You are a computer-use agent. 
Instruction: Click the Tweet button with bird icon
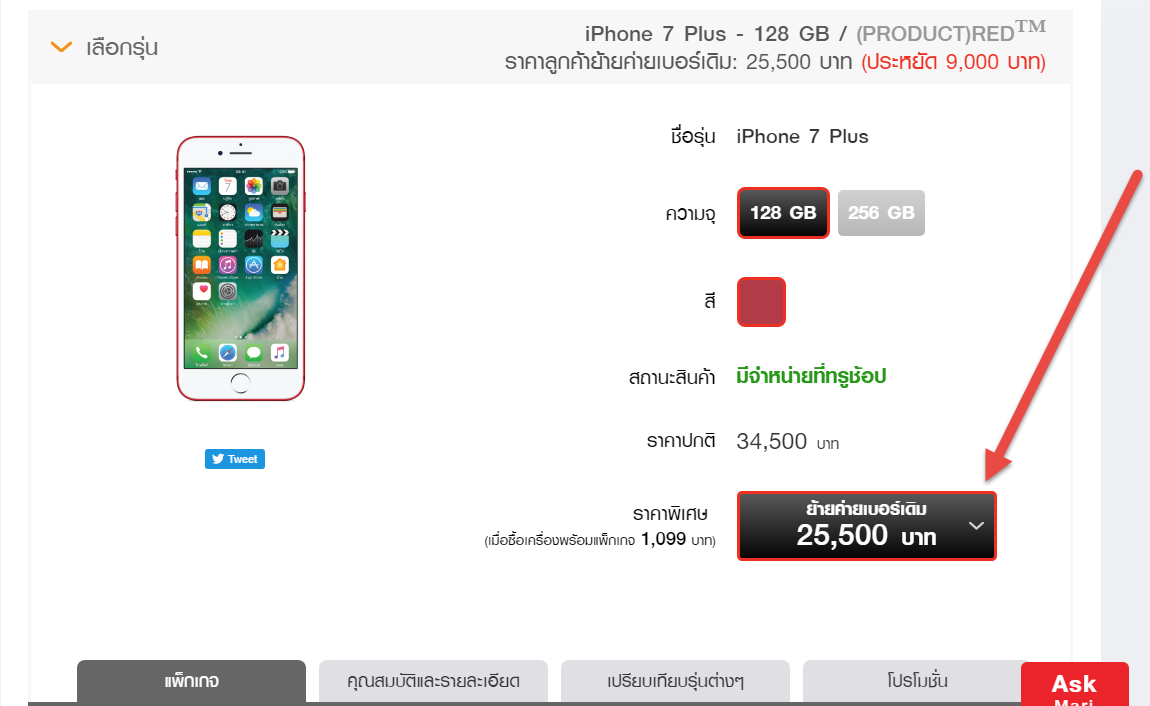[235, 459]
